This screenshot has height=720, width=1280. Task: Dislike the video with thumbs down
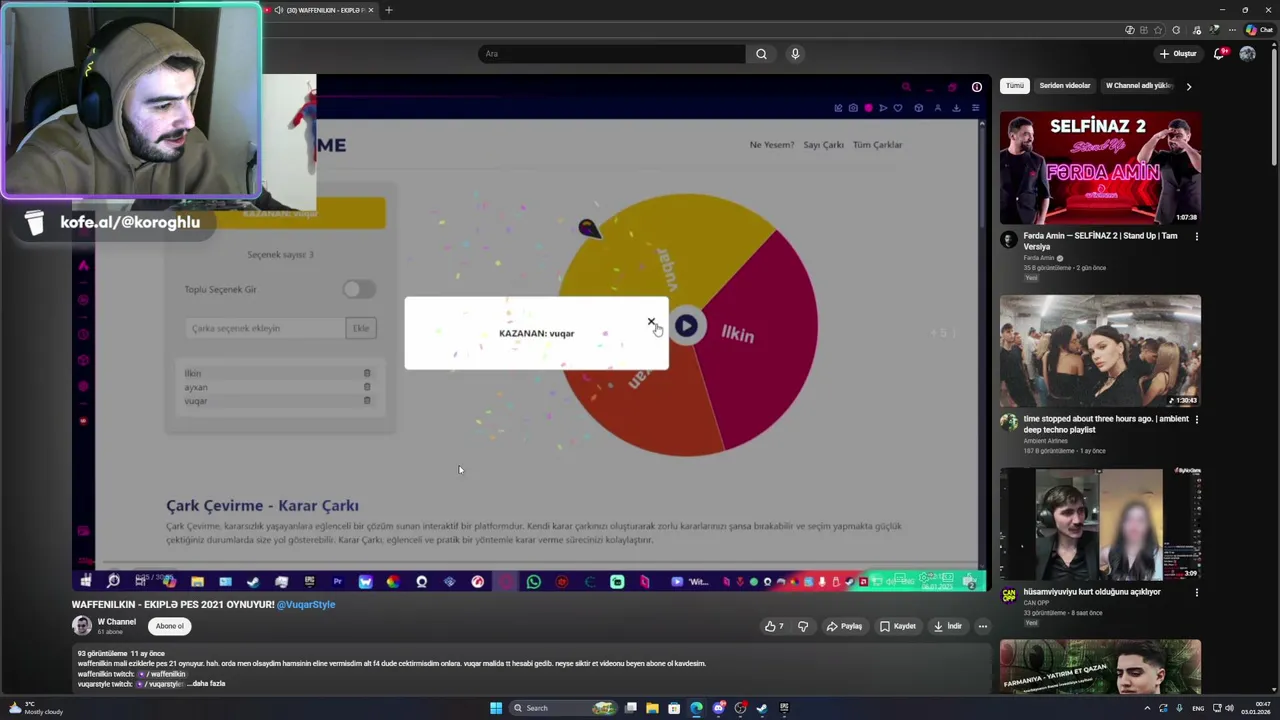pyautogui.click(x=802, y=626)
